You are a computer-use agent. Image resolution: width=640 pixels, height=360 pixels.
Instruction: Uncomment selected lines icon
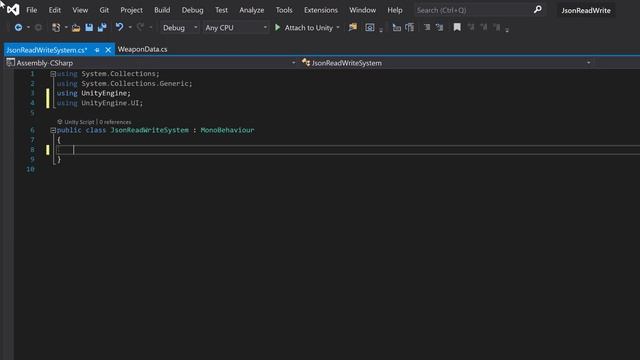pyautogui.click(x=440, y=27)
